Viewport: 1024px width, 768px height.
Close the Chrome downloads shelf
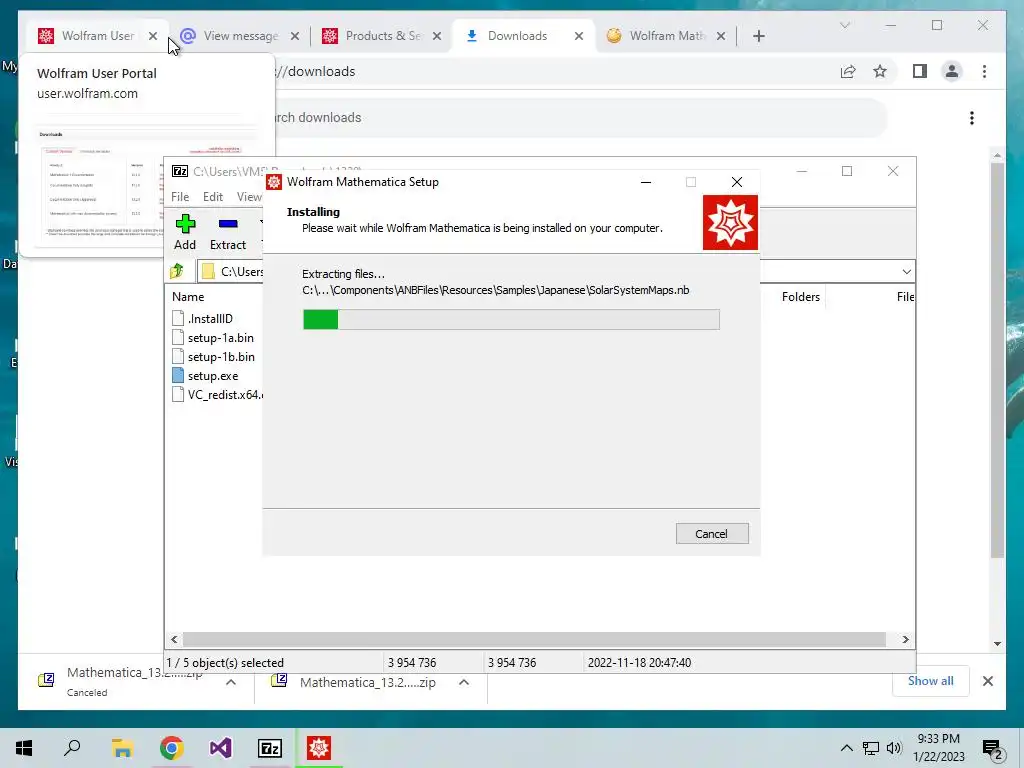click(988, 681)
